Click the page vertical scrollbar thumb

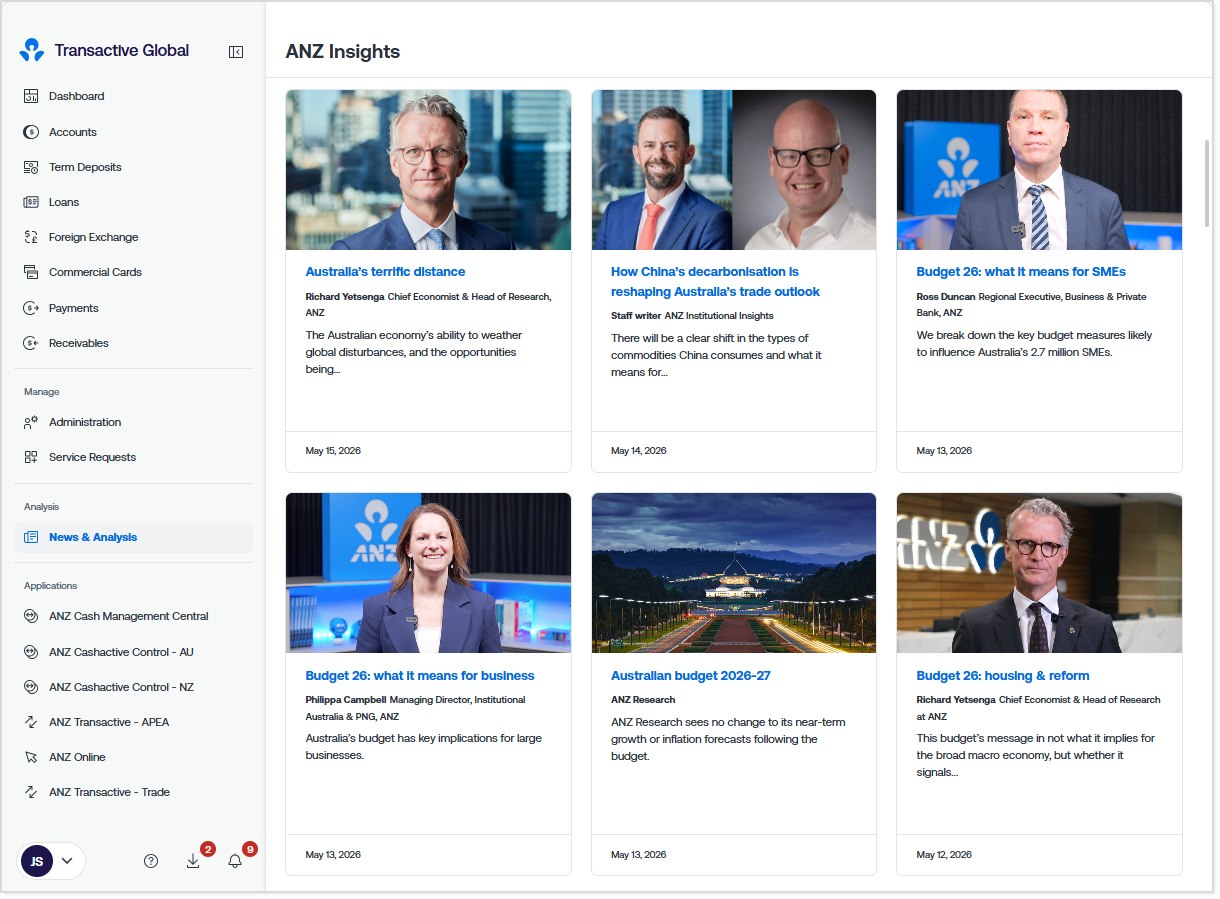pyautogui.click(x=1207, y=182)
